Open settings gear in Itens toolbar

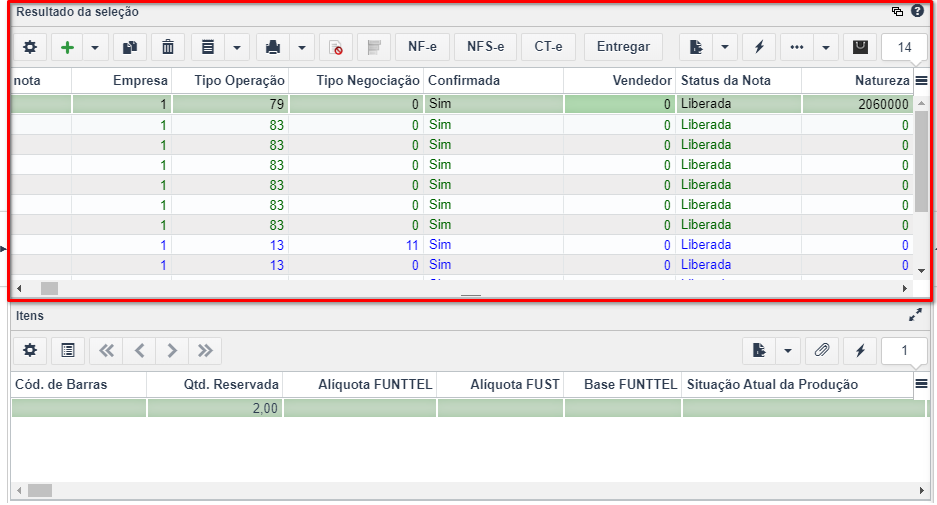click(30, 351)
